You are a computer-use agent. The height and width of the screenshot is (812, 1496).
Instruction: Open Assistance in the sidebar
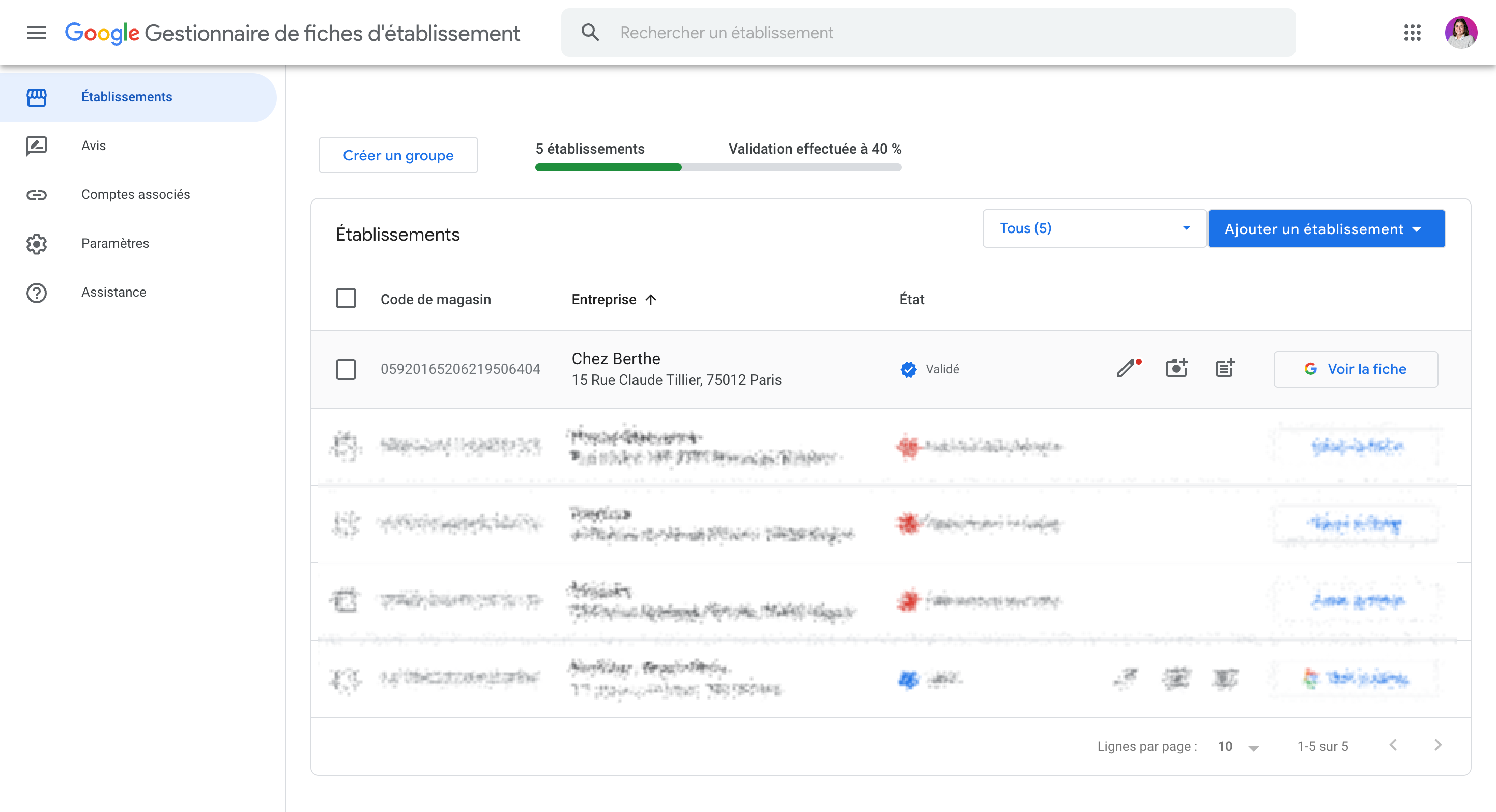tap(138, 292)
